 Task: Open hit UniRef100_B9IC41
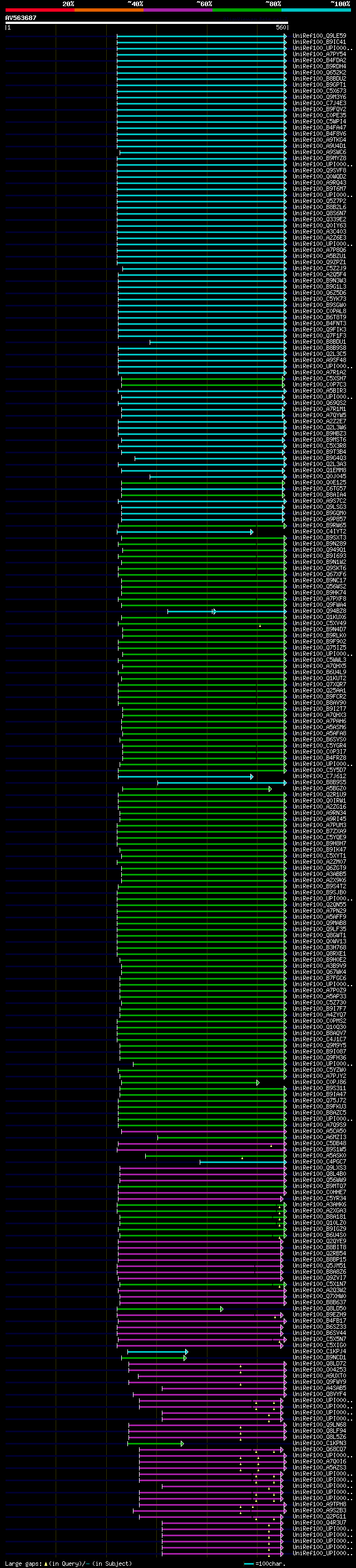[319, 42]
